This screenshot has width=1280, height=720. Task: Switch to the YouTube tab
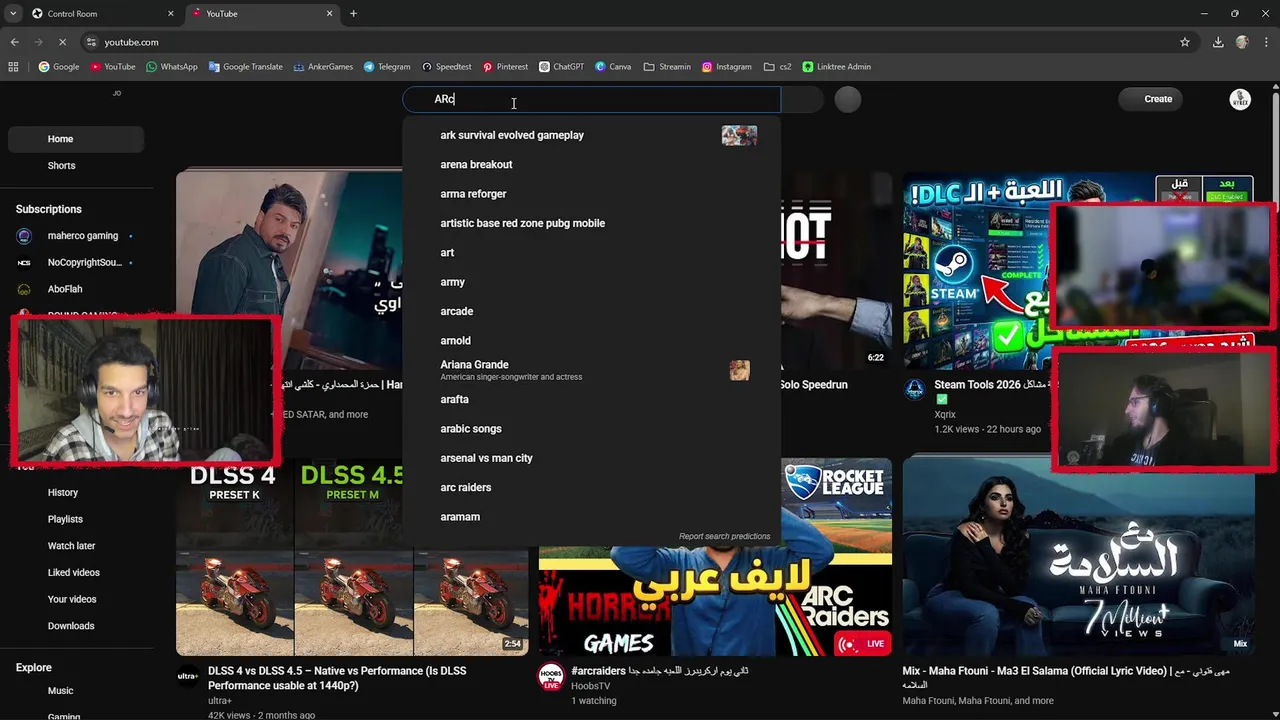(x=262, y=14)
